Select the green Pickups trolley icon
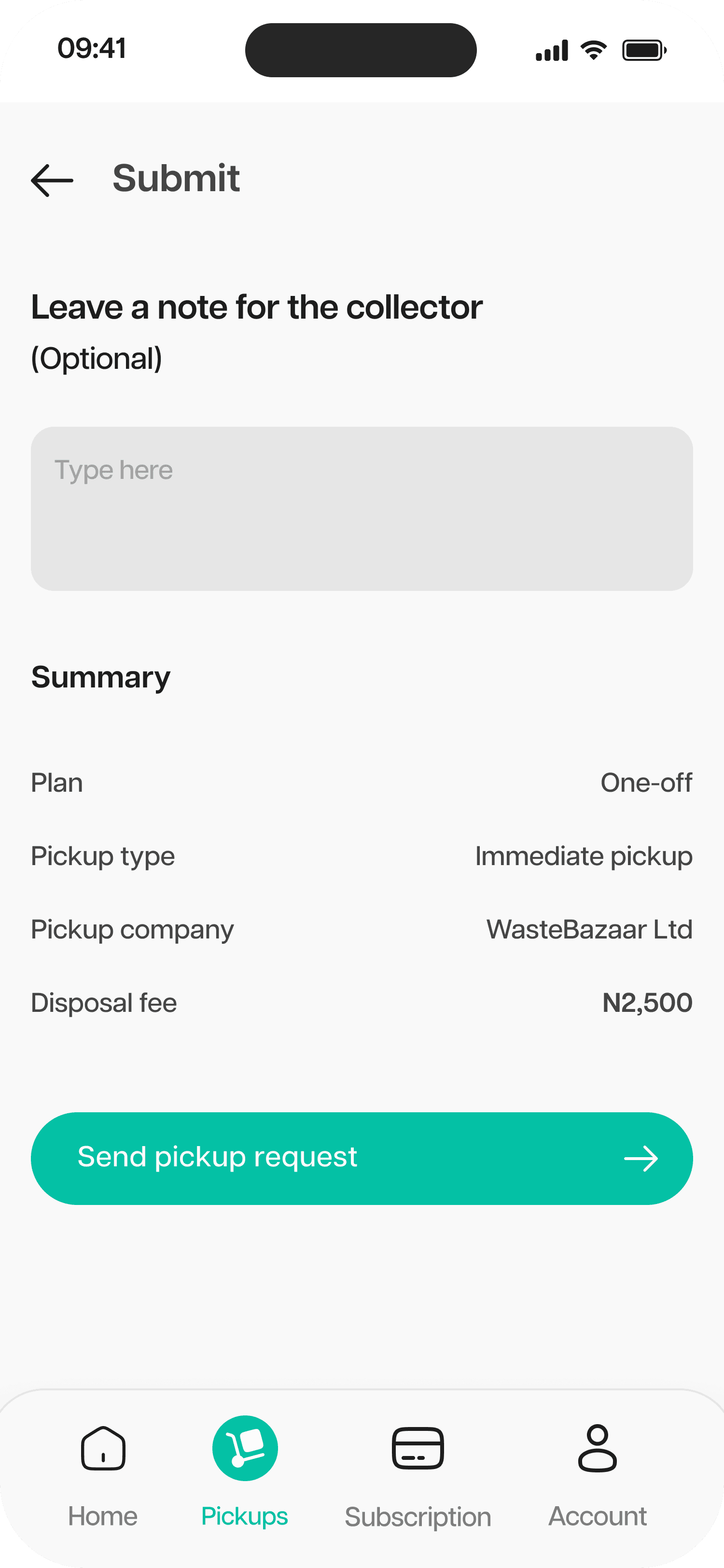 pyautogui.click(x=245, y=1448)
